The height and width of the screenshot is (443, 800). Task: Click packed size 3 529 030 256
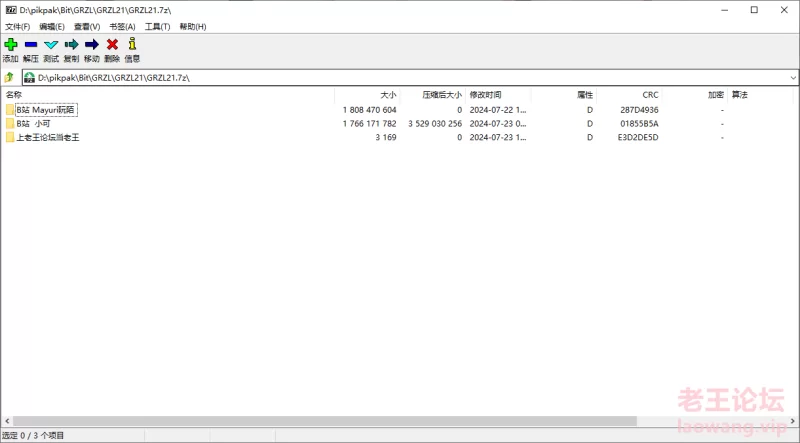tap(435, 124)
